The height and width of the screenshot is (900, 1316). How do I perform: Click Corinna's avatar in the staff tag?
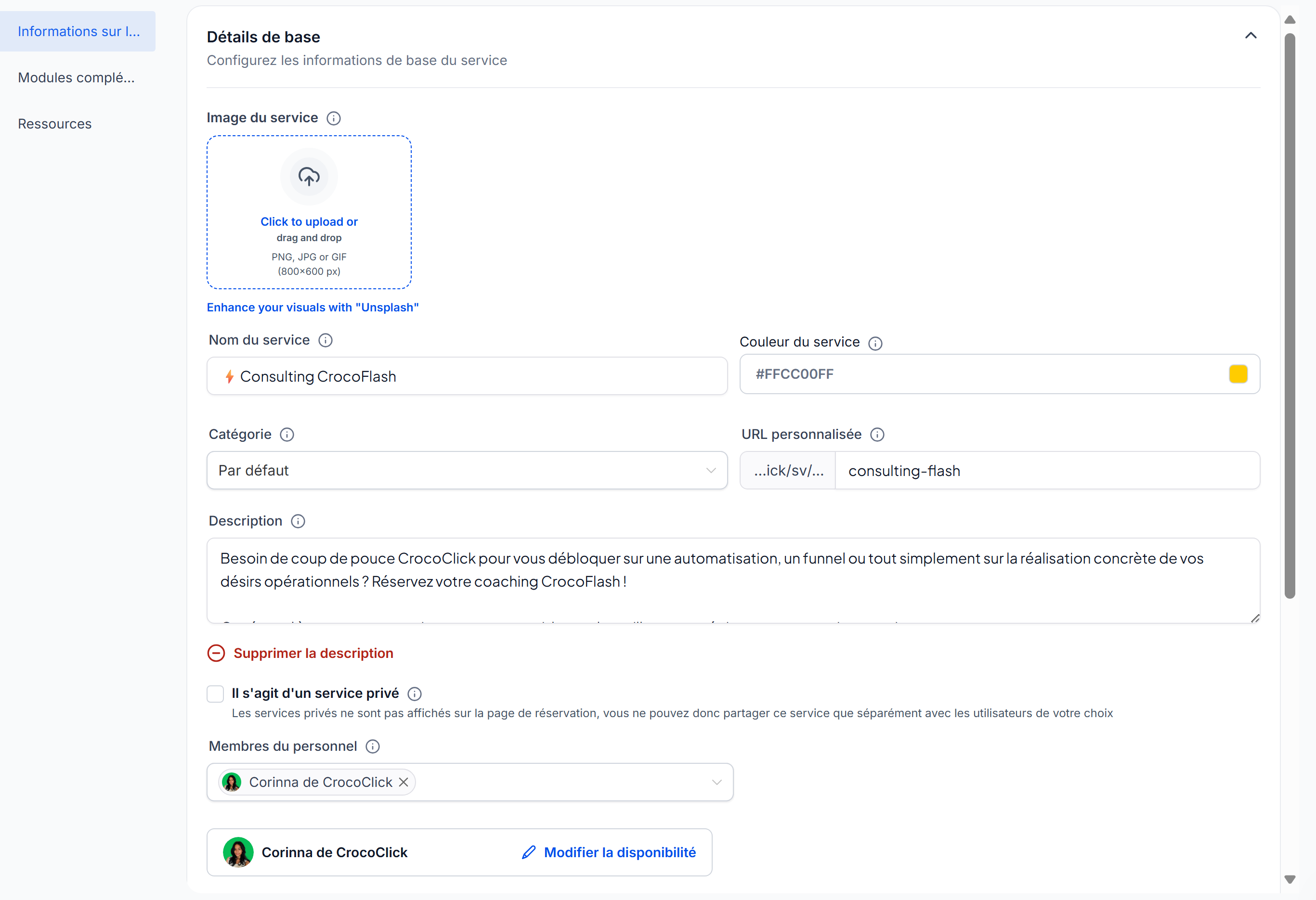(x=232, y=782)
